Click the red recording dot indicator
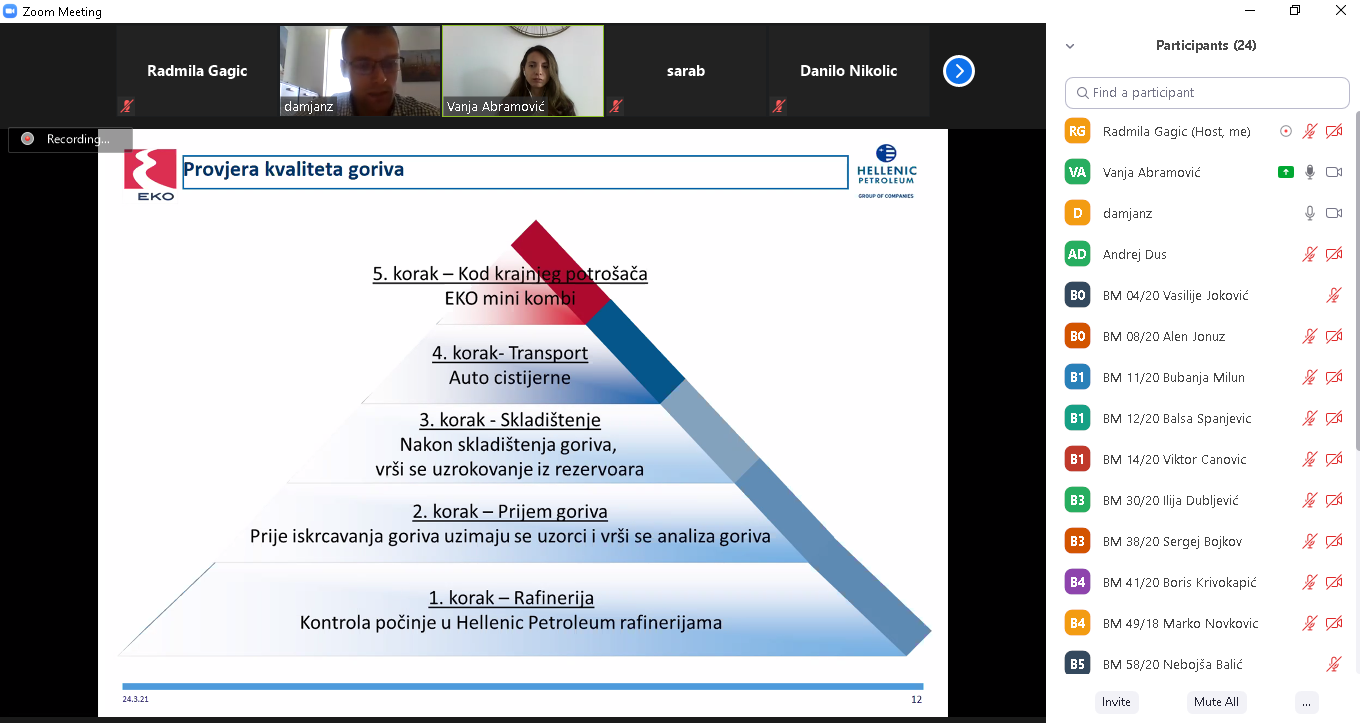The height and width of the screenshot is (723, 1360). click(x=27, y=139)
